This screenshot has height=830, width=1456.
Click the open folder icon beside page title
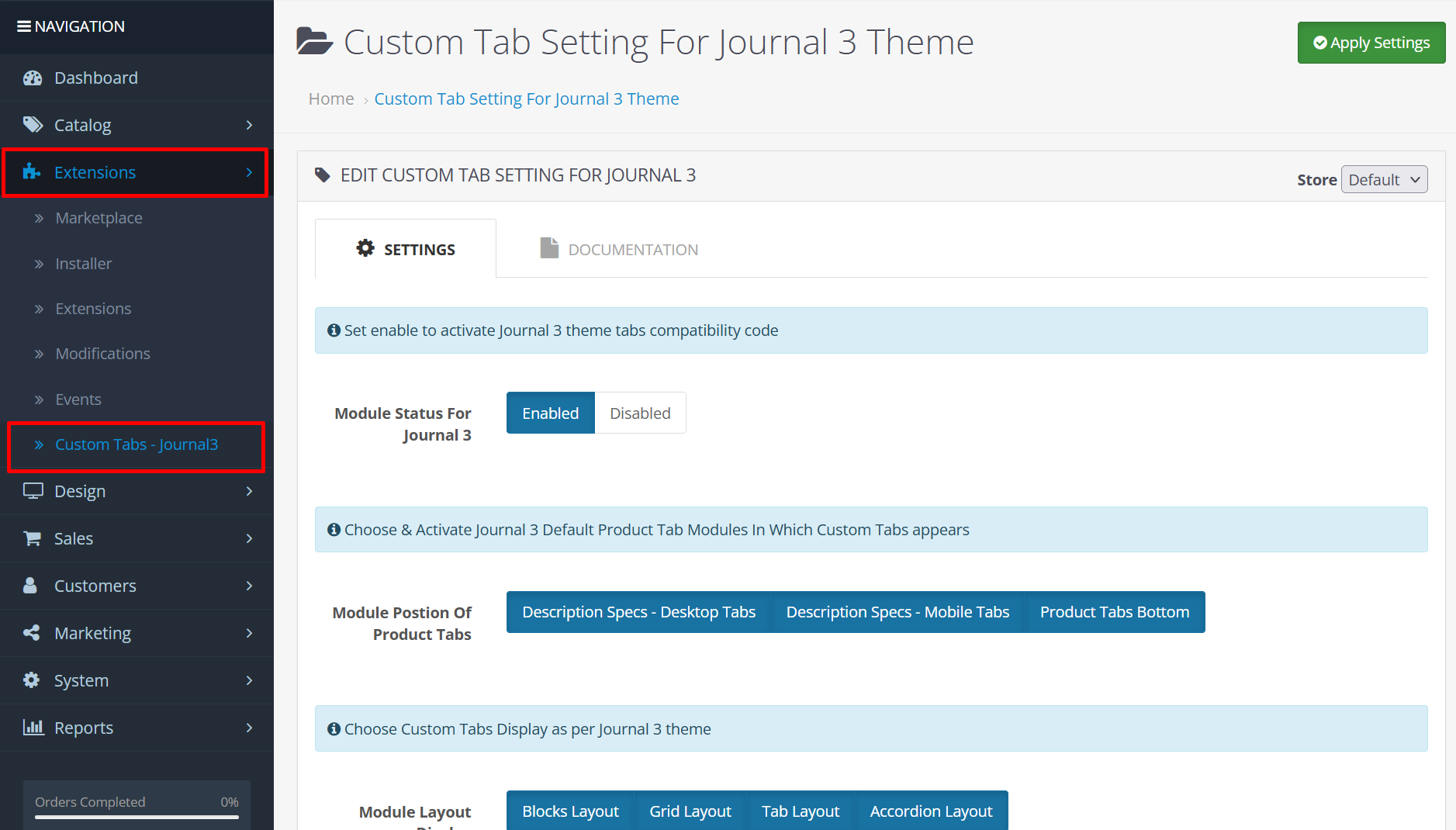coord(314,42)
